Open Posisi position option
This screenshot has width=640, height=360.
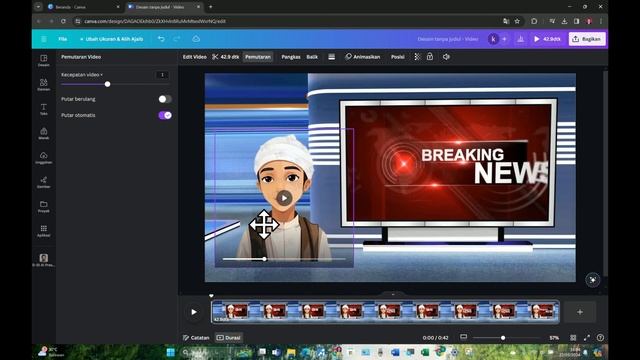398,57
